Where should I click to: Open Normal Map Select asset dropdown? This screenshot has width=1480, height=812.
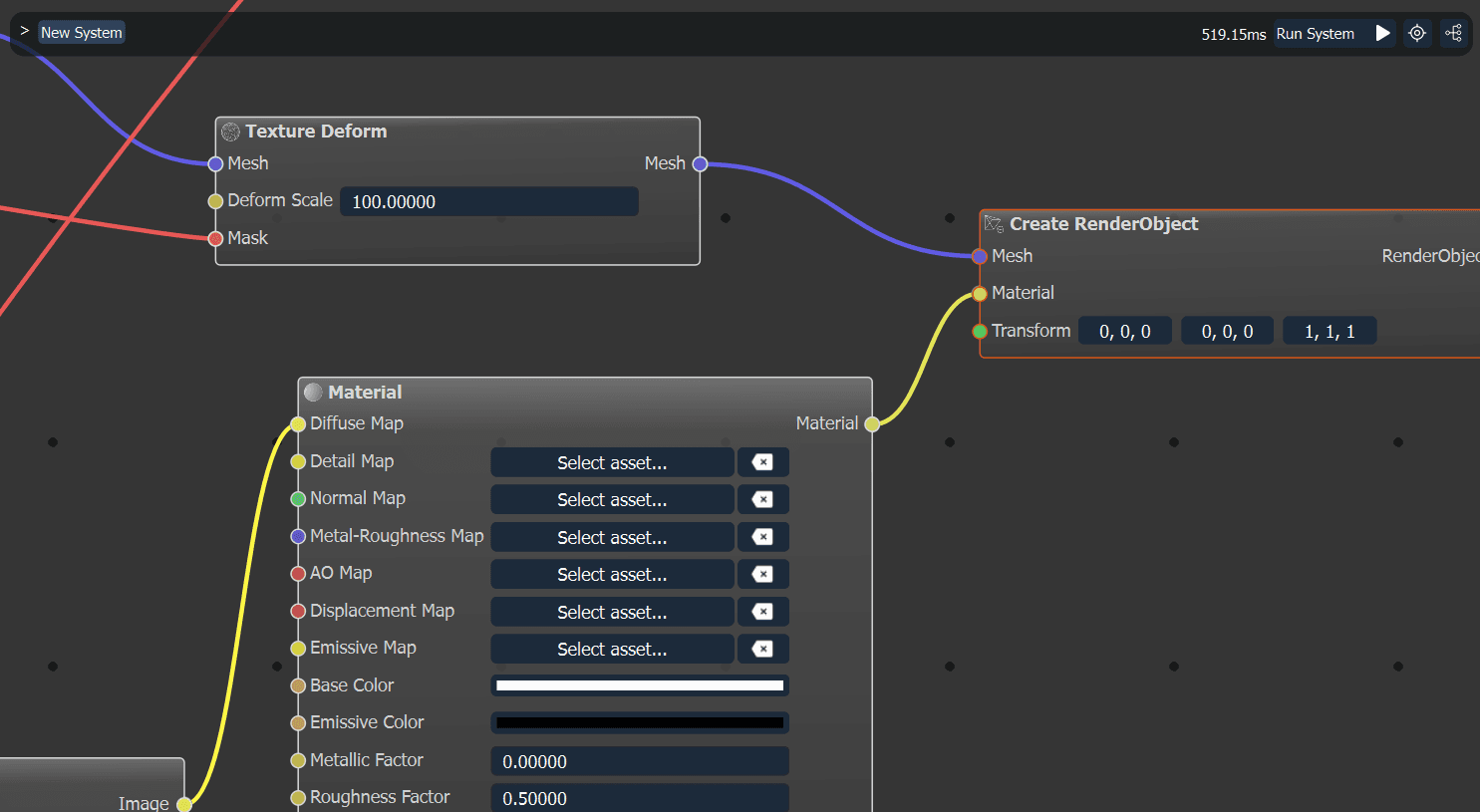point(612,499)
